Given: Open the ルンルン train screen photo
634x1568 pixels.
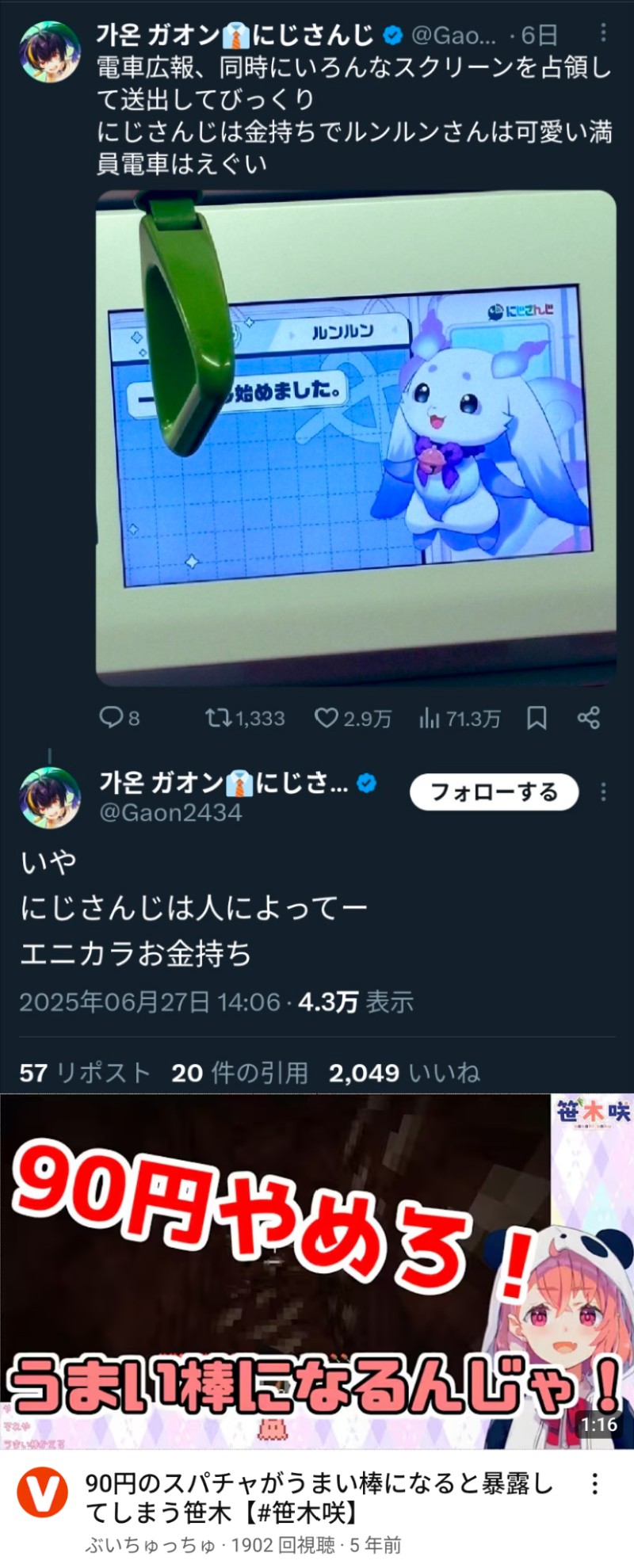Looking at the screenshot, I should tap(356, 438).
